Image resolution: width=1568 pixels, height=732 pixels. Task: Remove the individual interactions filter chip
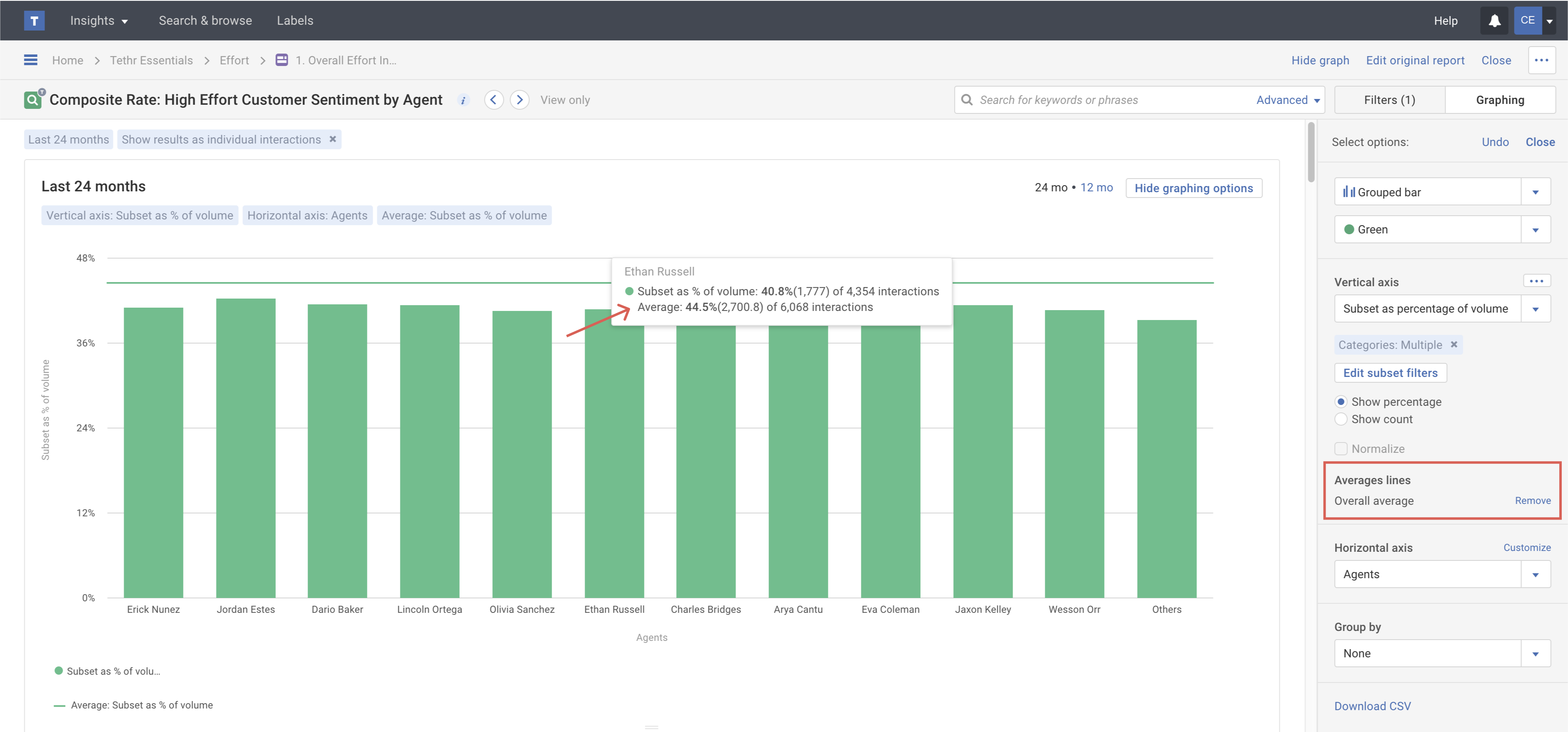pyautogui.click(x=333, y=139)
